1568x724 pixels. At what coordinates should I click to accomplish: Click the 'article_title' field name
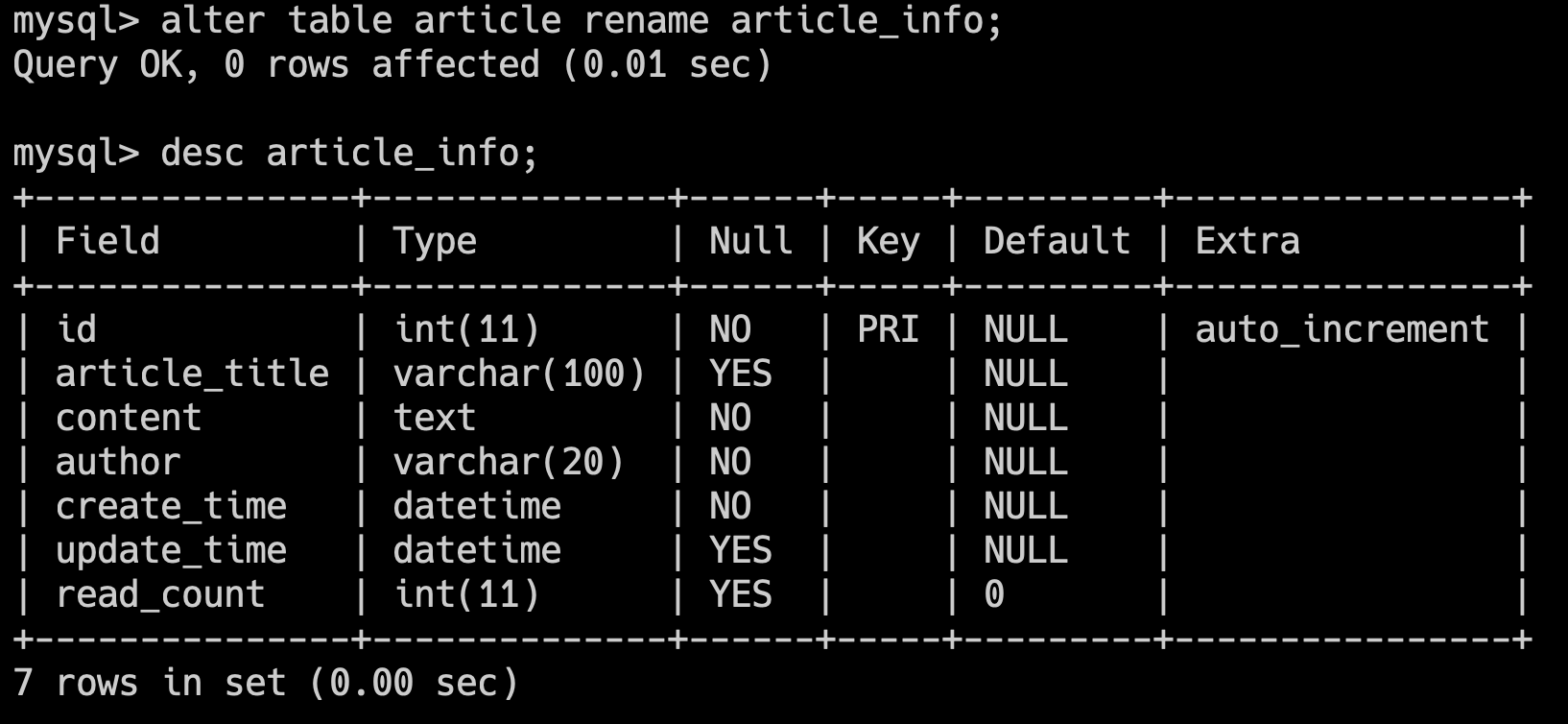pyautogui.click(x=192, y=374)
